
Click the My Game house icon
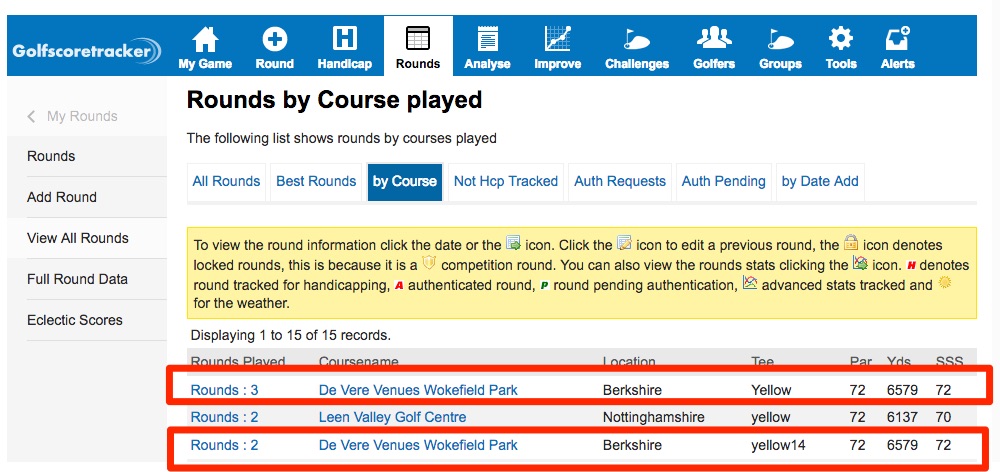pos(205,39)
